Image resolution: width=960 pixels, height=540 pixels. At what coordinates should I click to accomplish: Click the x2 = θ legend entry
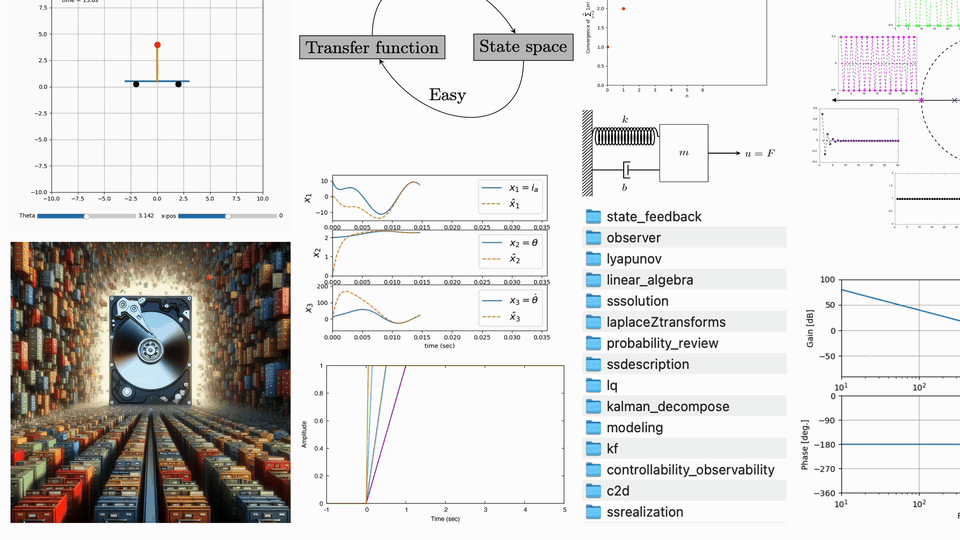tap(509, 242)
